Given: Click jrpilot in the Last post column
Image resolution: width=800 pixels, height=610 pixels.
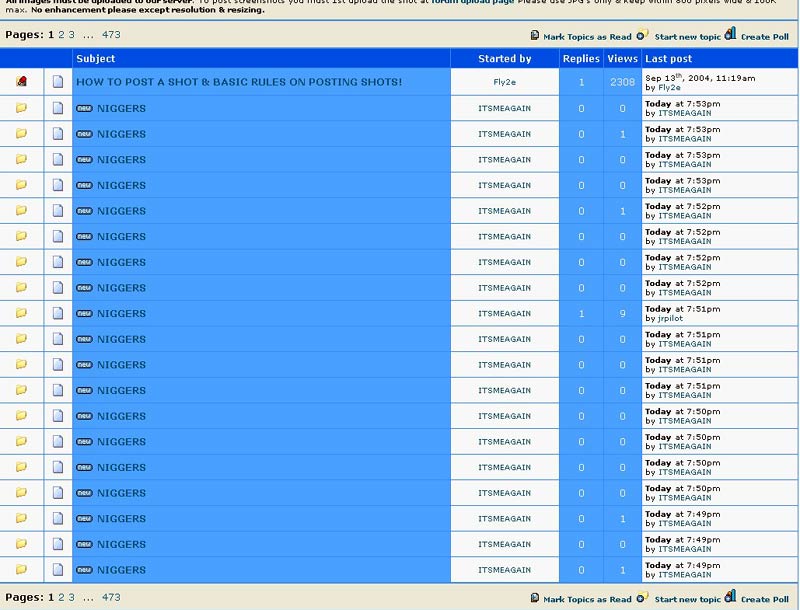Looking at the screenshot, I should click(672, 318).
